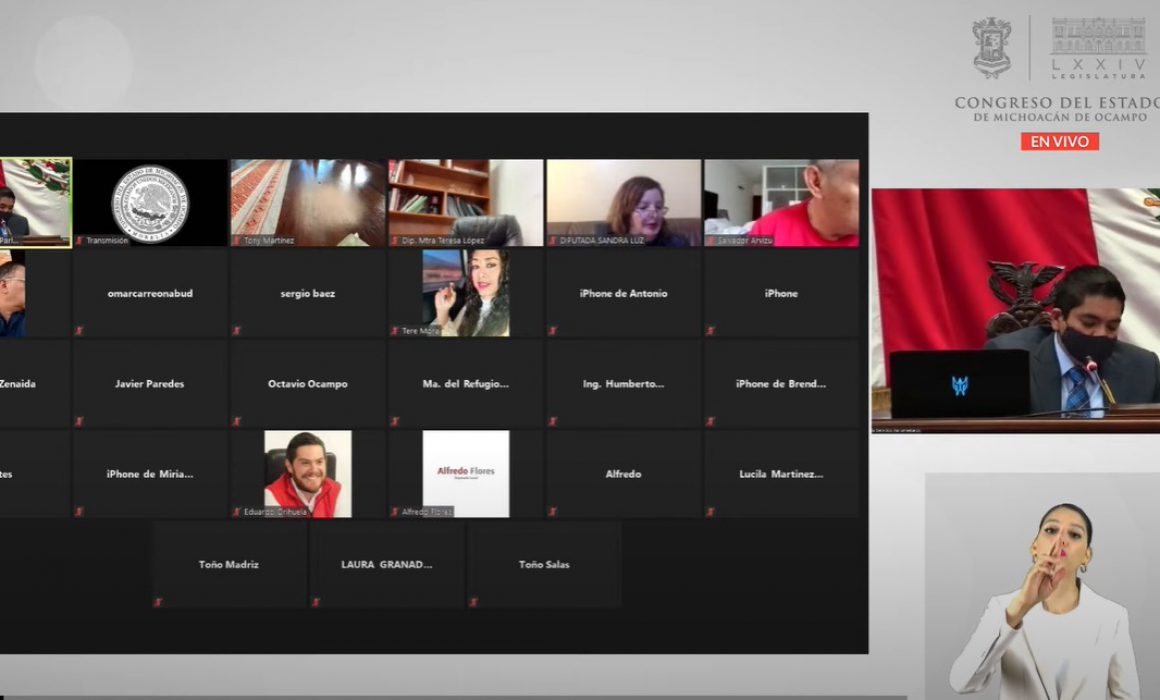
Task: Select the Alfredo Flores white profile card
Action: (x=466, y=474)
